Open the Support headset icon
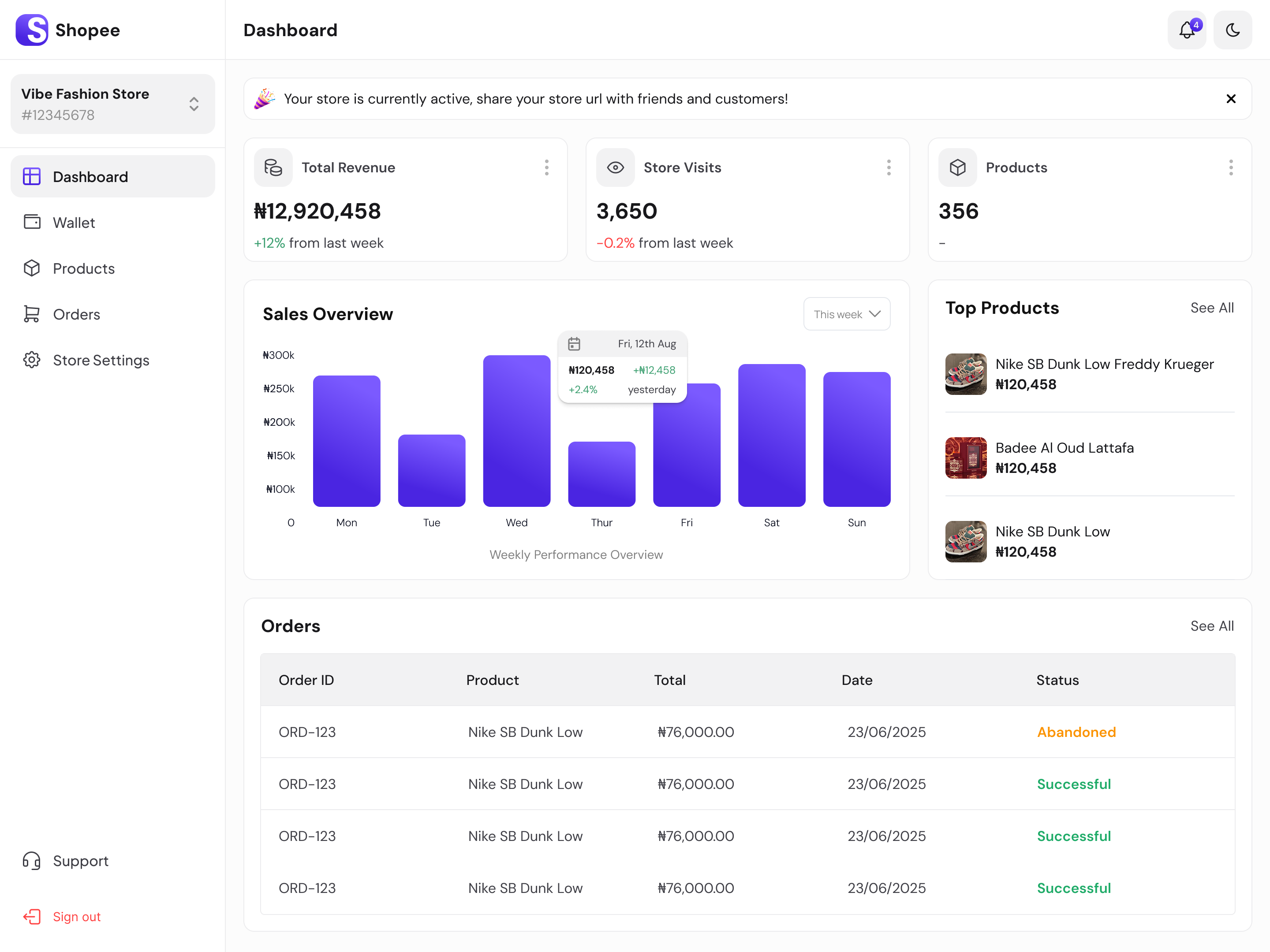Image resolution: width=1270 pixels, height=952 pixels. tap(32, 861)
